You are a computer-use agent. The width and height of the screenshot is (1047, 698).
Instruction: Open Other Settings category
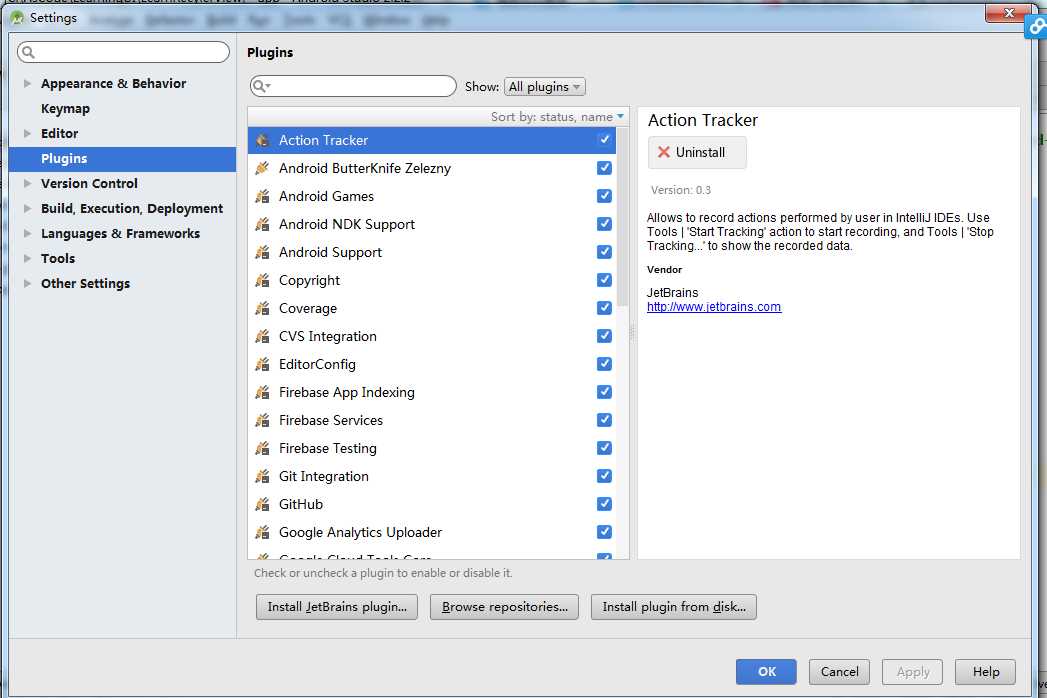coord(85,284)
